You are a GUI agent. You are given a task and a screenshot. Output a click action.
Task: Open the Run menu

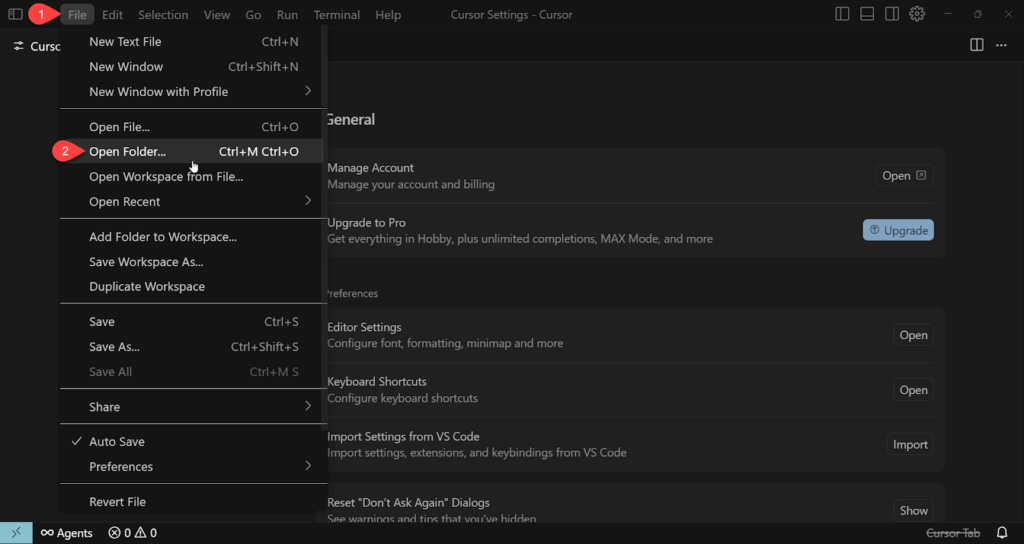287,14
